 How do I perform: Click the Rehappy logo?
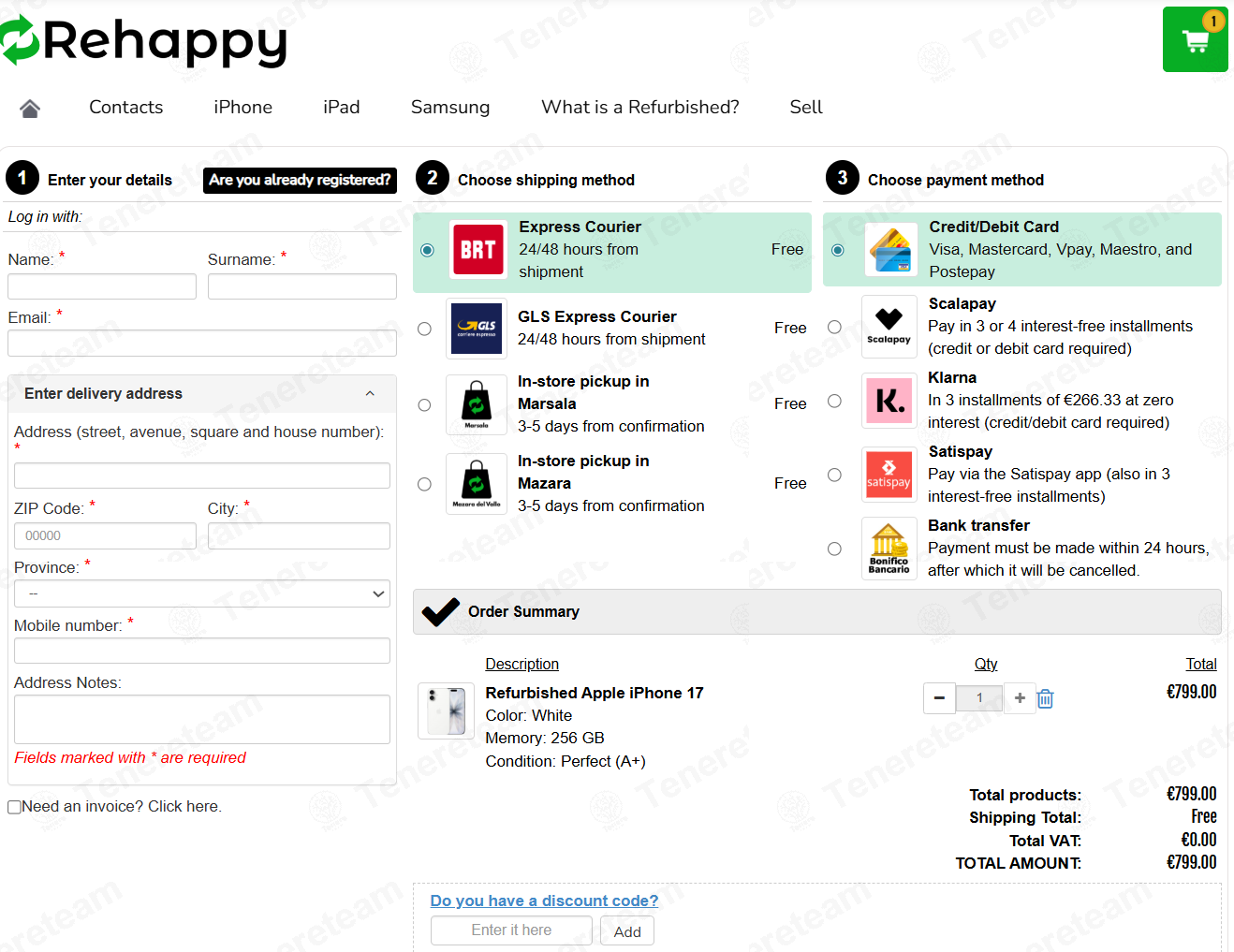pyautogui.click(x=143, y=42)
